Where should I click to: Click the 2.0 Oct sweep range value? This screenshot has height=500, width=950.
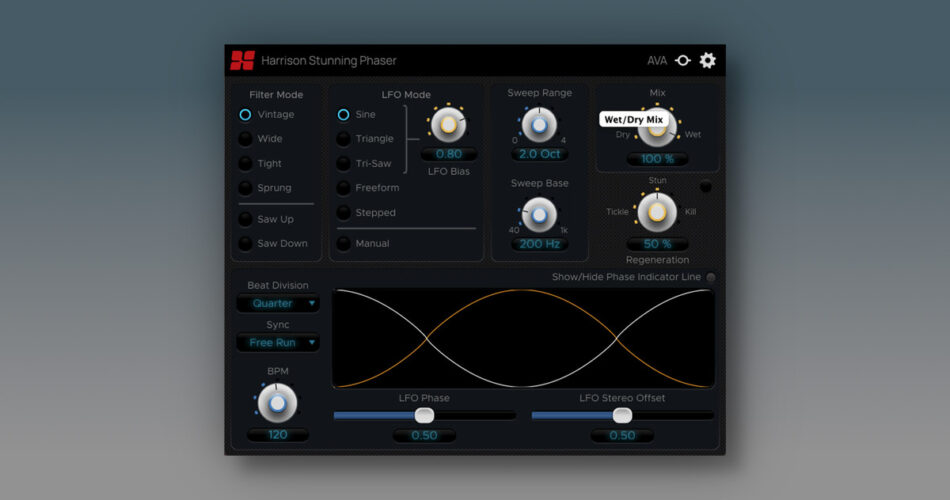[x=540, y=154]
